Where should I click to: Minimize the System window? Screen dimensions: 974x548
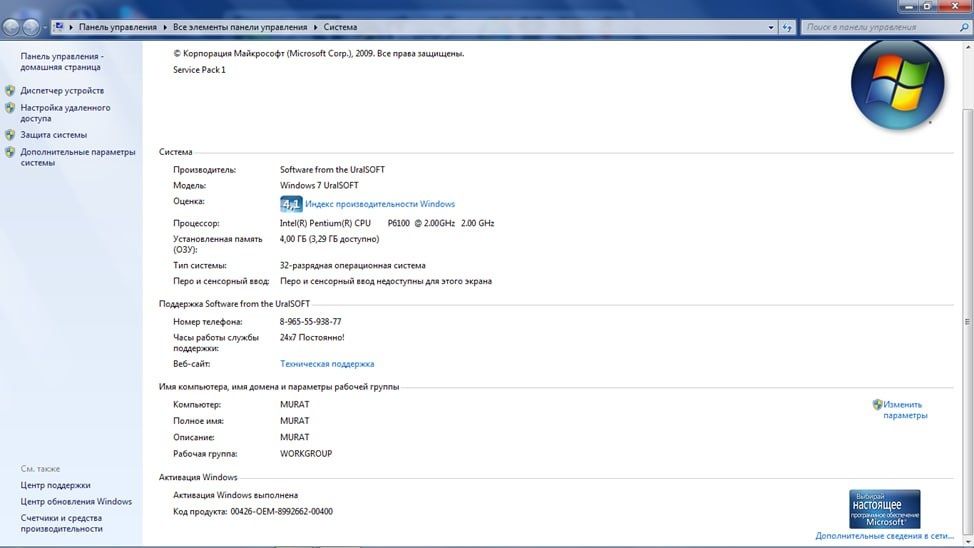[908, 6]
